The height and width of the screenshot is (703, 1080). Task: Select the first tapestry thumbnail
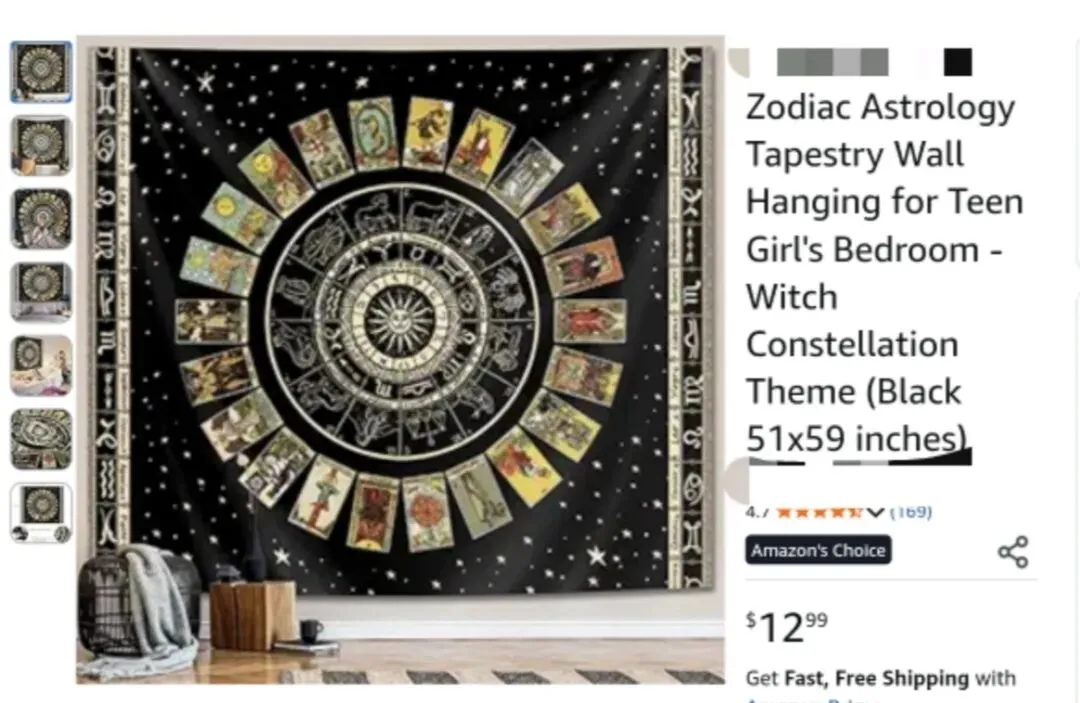41,72
